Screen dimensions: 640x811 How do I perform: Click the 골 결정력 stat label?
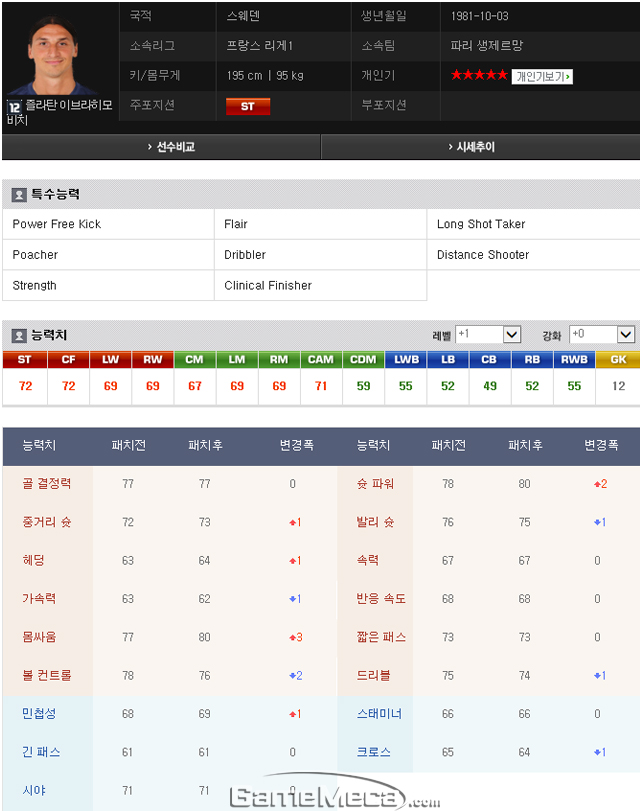click(x=47, y=484)
